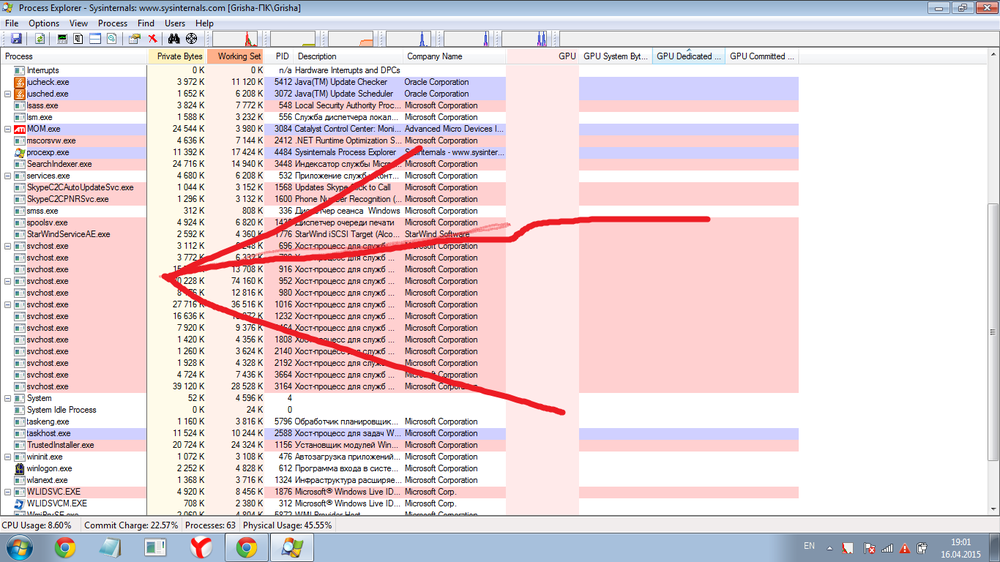
Task: Click the DLL/Handles view toolbar icon
Action: [x=112, y=39]
